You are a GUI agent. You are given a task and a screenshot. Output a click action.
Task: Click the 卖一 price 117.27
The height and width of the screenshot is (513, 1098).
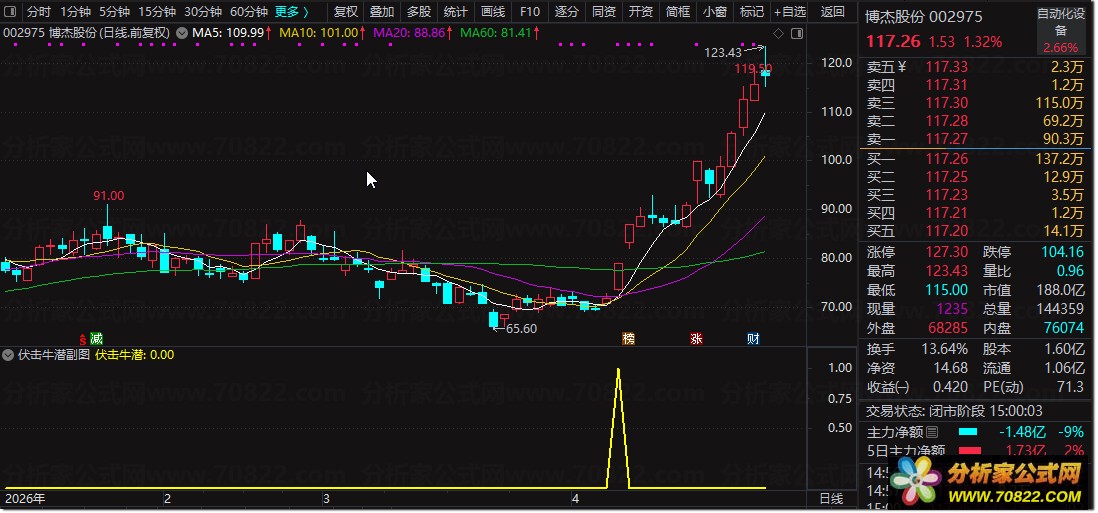(945, 139)
